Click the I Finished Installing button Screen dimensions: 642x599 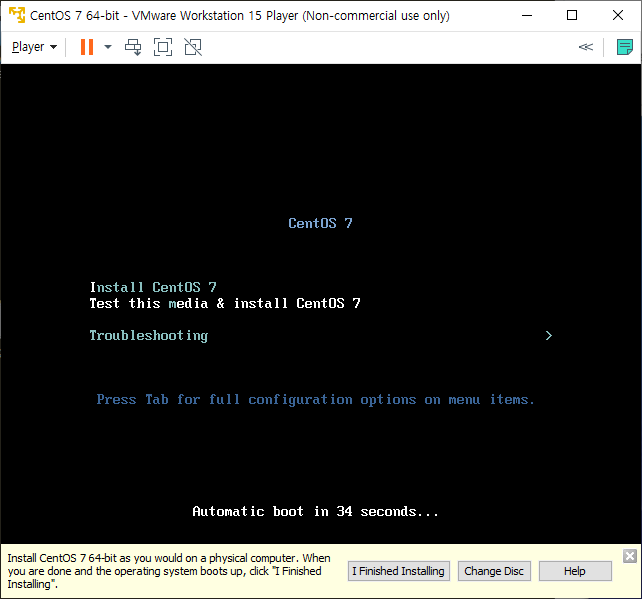point(399,571)
